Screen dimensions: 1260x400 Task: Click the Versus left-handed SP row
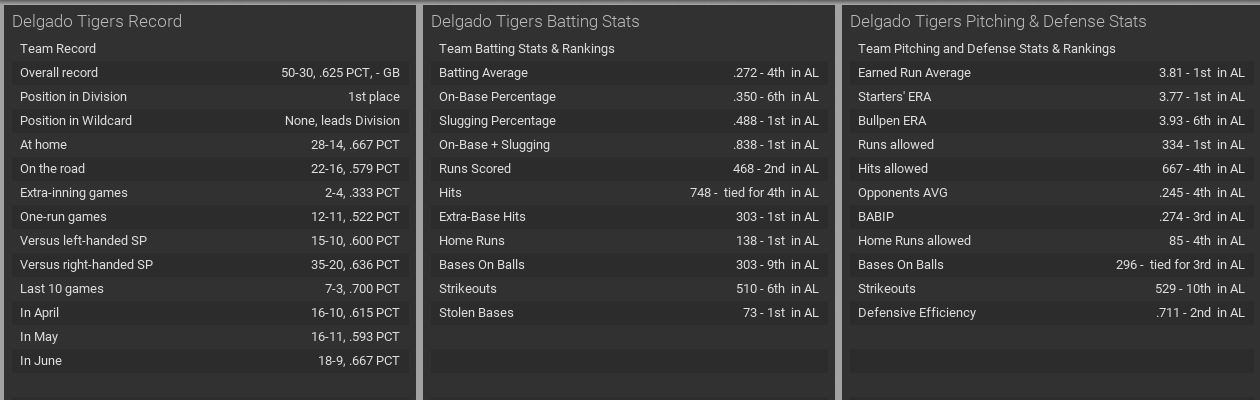pyautogui.click(x=209, y=241)
